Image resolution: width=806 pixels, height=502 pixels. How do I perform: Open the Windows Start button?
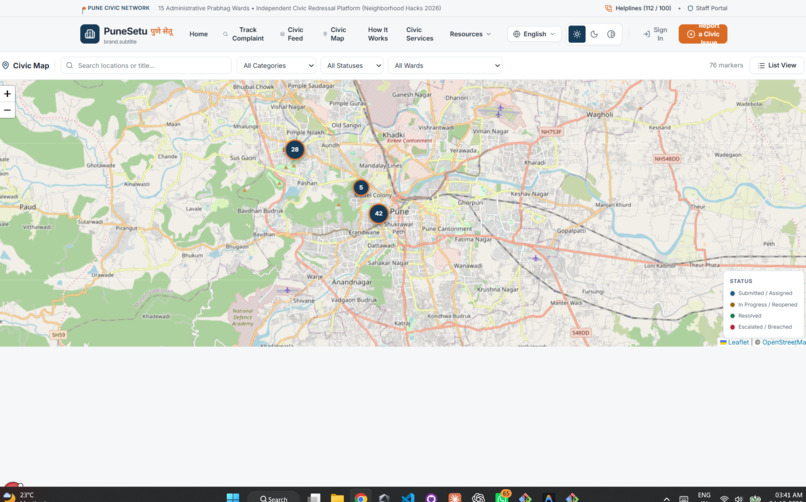coord(233,497)
